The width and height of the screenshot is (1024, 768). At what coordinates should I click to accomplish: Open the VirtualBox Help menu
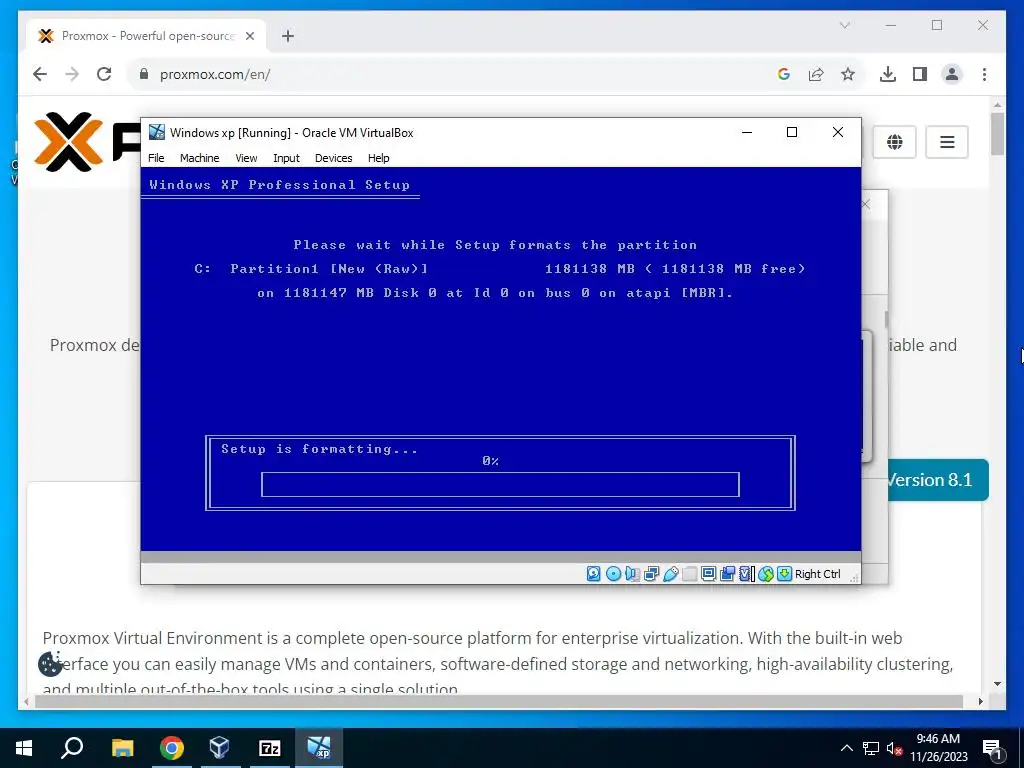[378, 158]
